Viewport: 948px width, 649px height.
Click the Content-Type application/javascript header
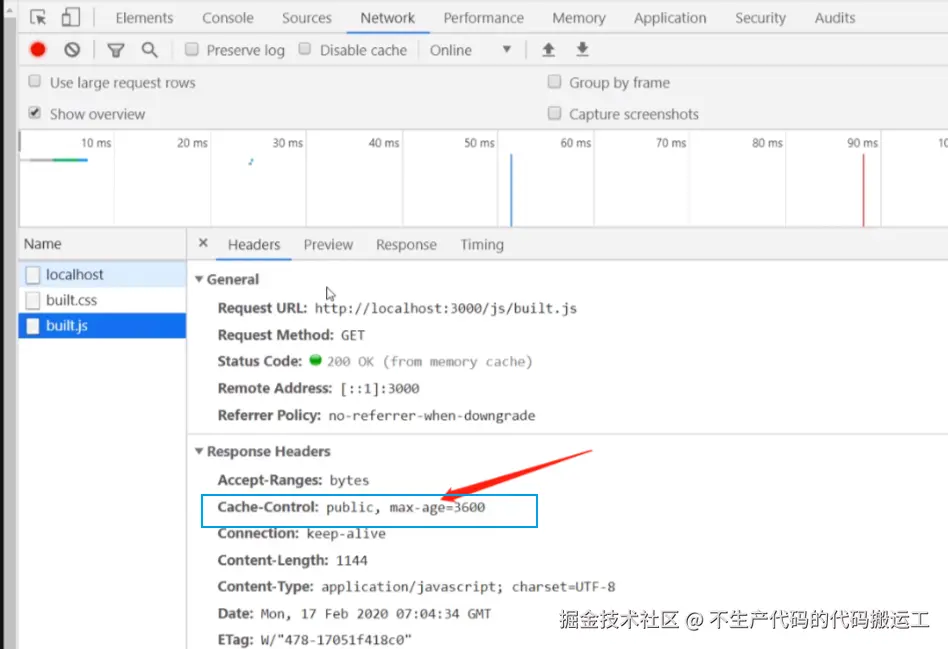tap(417, 587)
